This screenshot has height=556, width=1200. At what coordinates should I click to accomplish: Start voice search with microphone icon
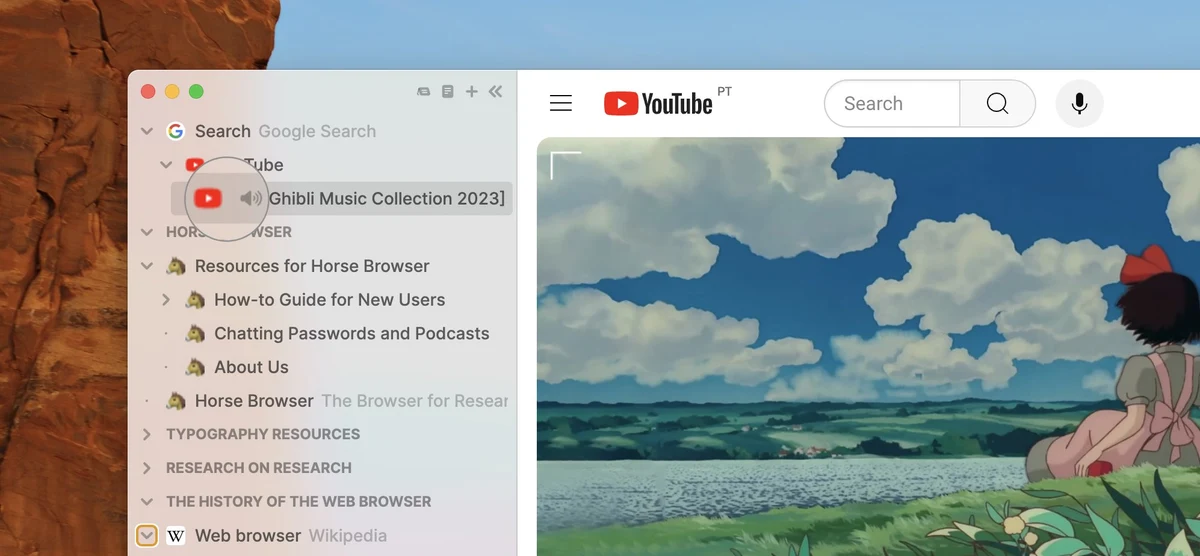pos(1079,103)
